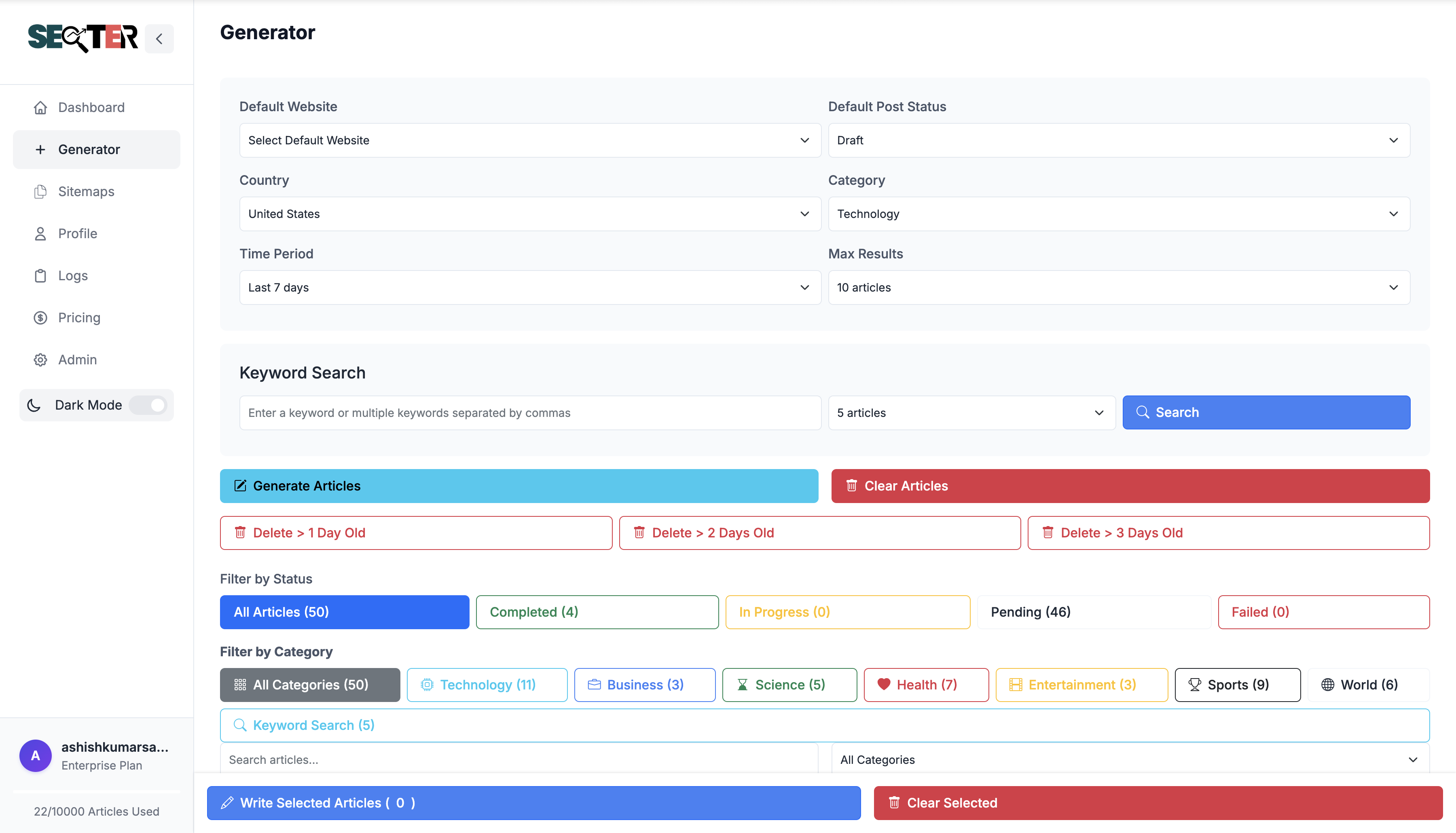Click the Generate Articles button

518,486
